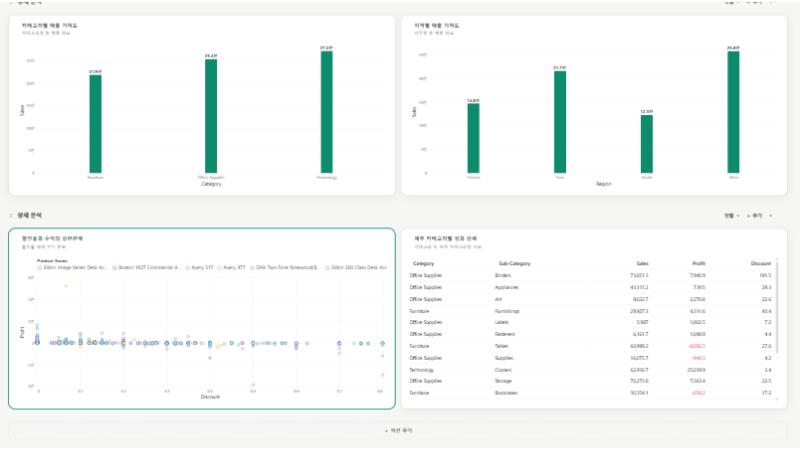Open the section options chevron next to 추가
800x450 pixels.
(x=771, y=216)
